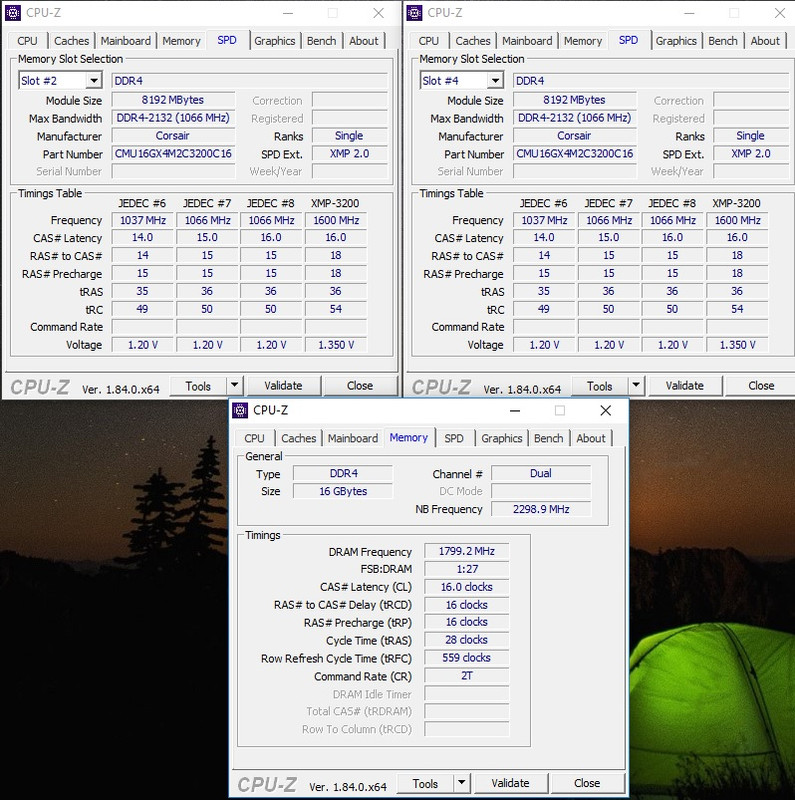This screenshot has height=800, width=795.
Task: Switch to CPU tab in Slot #2 window
Action: 27,41
